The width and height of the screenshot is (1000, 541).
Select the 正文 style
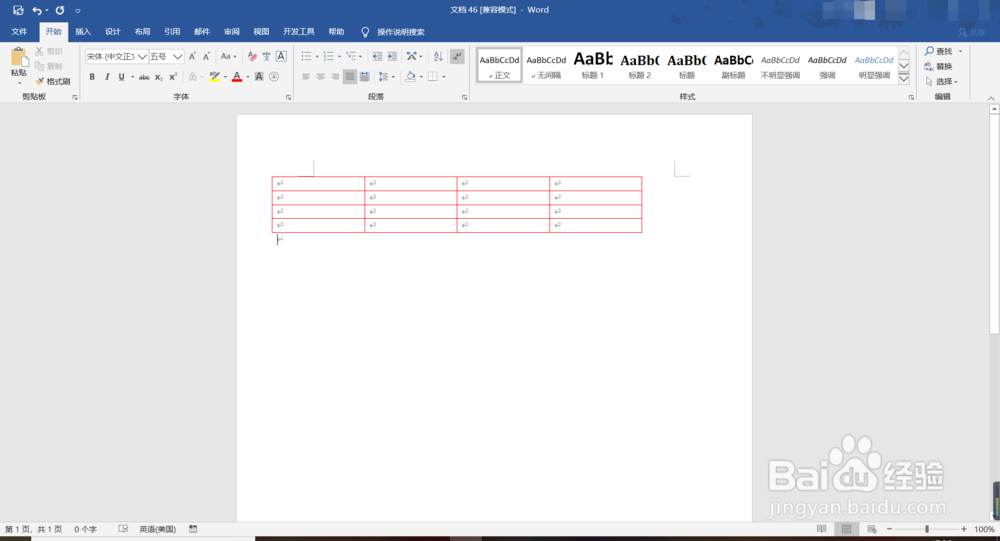click(x=499, y=65)
